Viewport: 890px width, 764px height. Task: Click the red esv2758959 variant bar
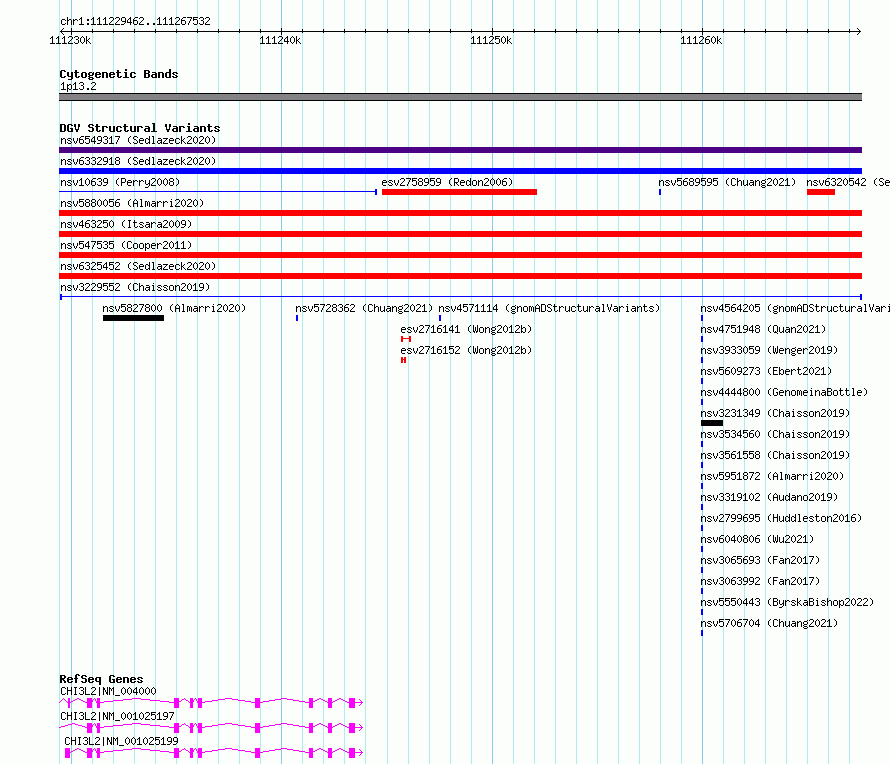point(459,192)
